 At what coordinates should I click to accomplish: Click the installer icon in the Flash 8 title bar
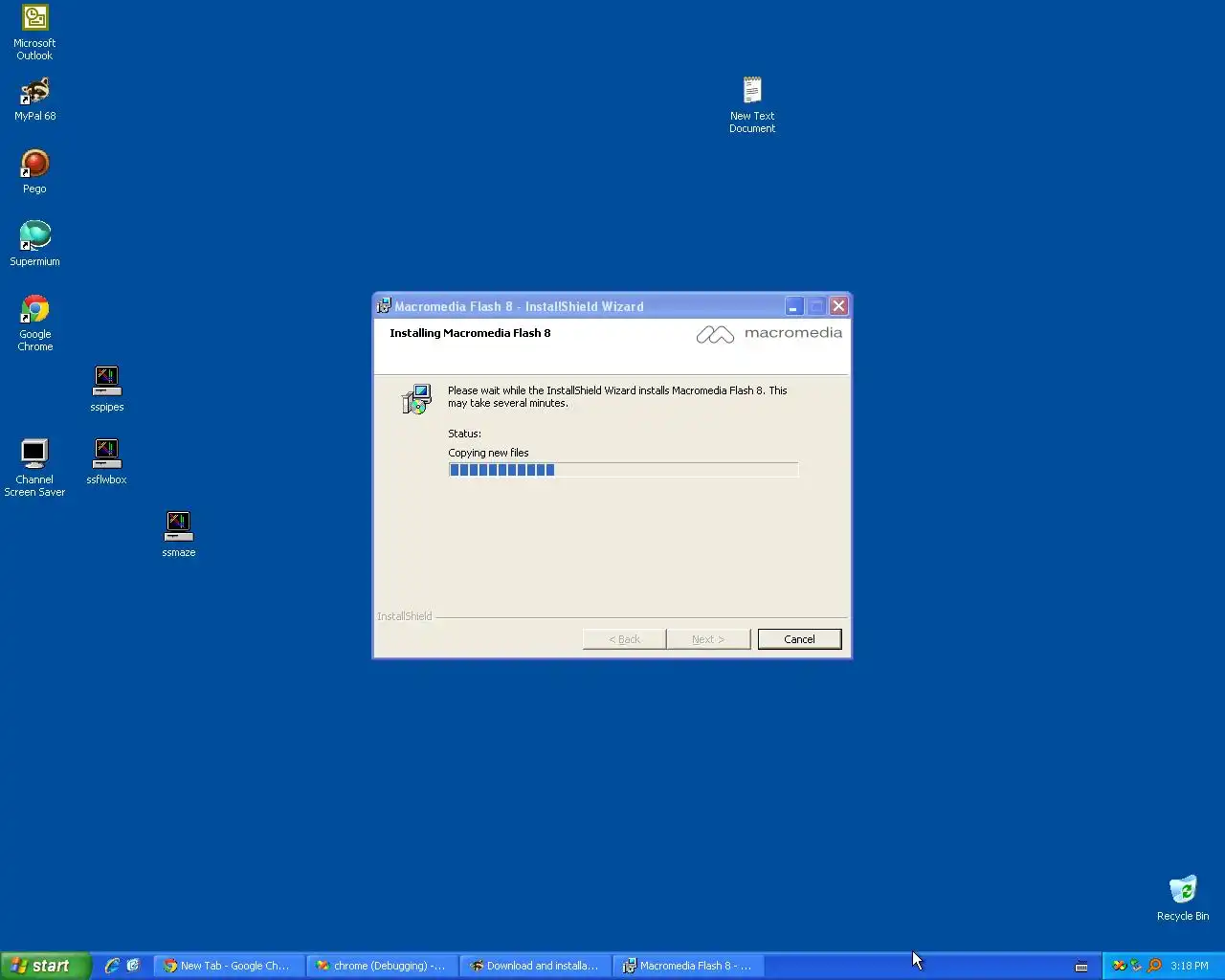(384, 306)
